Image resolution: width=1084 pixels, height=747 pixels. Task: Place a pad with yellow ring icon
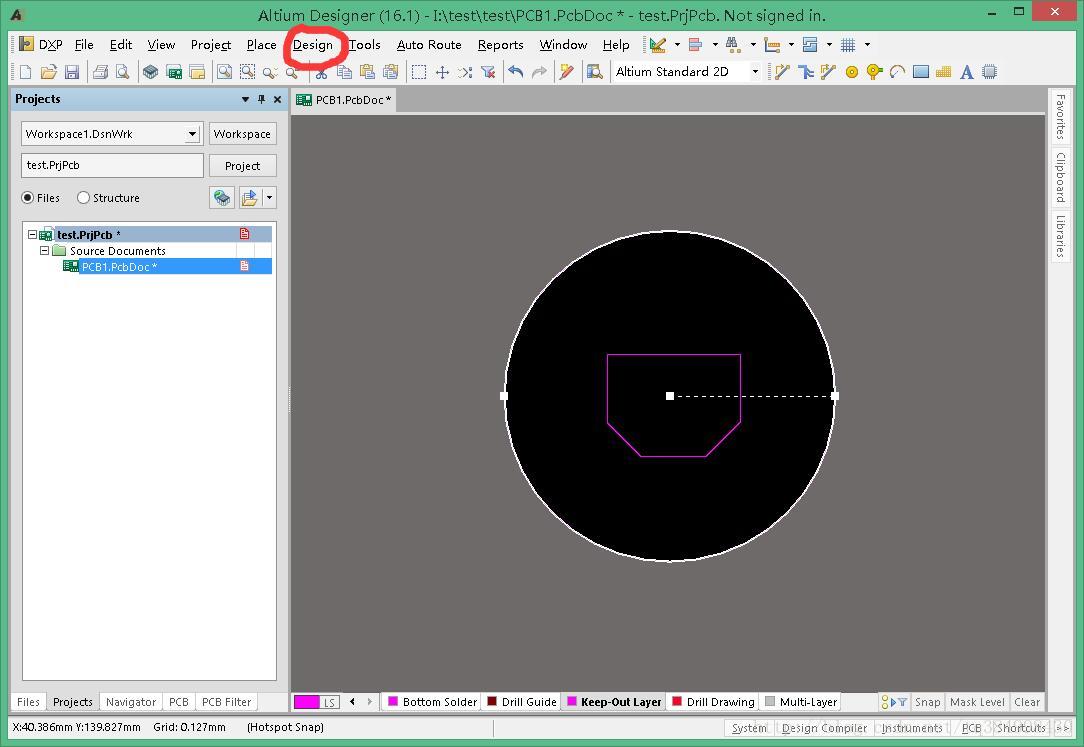[x=852, y=72]
